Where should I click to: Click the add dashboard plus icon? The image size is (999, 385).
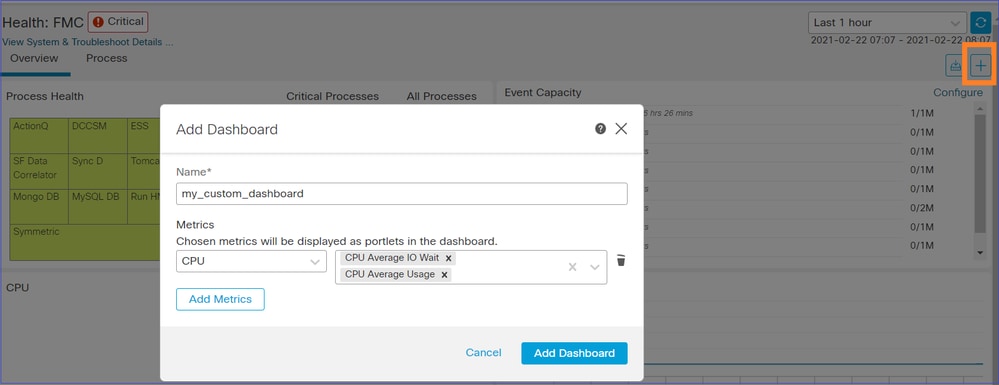pyautogui.click(x=981, y=65)
